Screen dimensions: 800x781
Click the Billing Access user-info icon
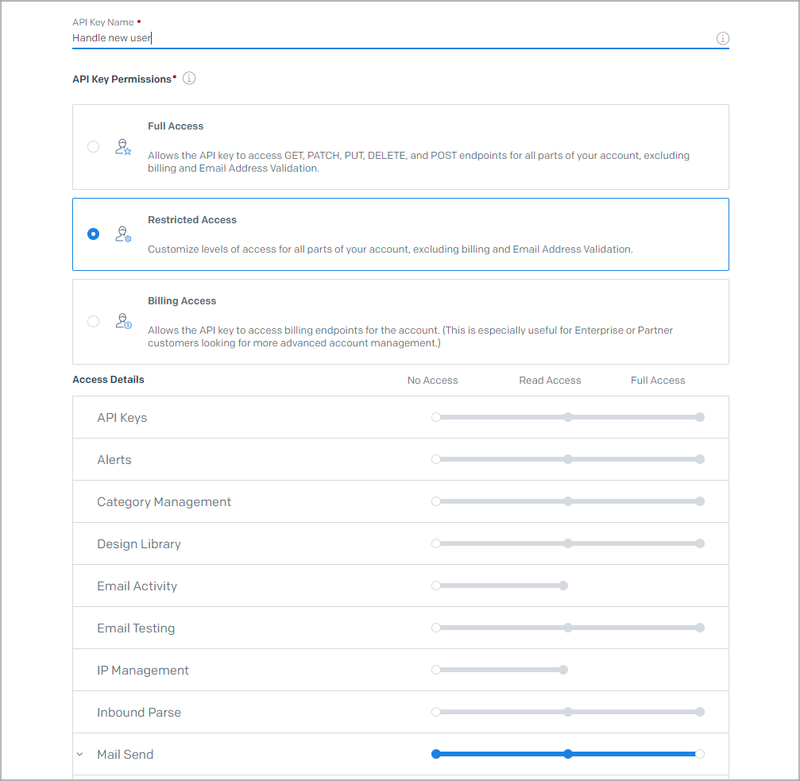pos(123,321)
